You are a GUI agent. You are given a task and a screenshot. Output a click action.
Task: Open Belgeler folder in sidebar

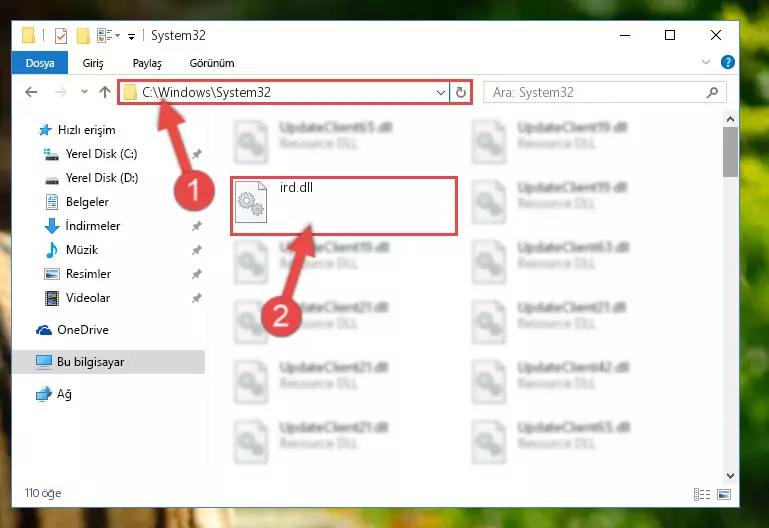click(x=87, y=202)
